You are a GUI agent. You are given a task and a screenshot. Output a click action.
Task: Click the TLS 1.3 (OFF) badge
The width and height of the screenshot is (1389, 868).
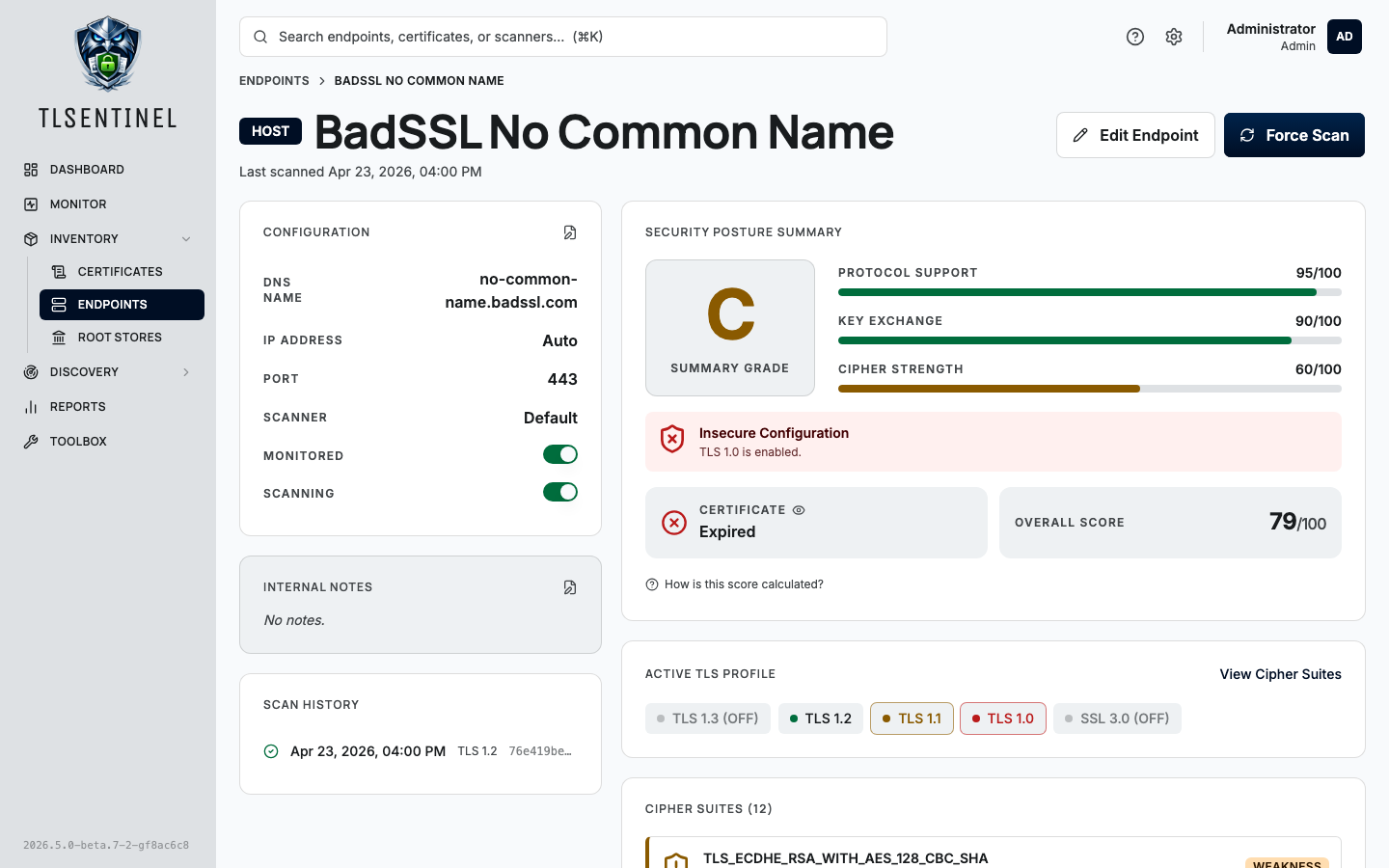click(x=708, y=719)
